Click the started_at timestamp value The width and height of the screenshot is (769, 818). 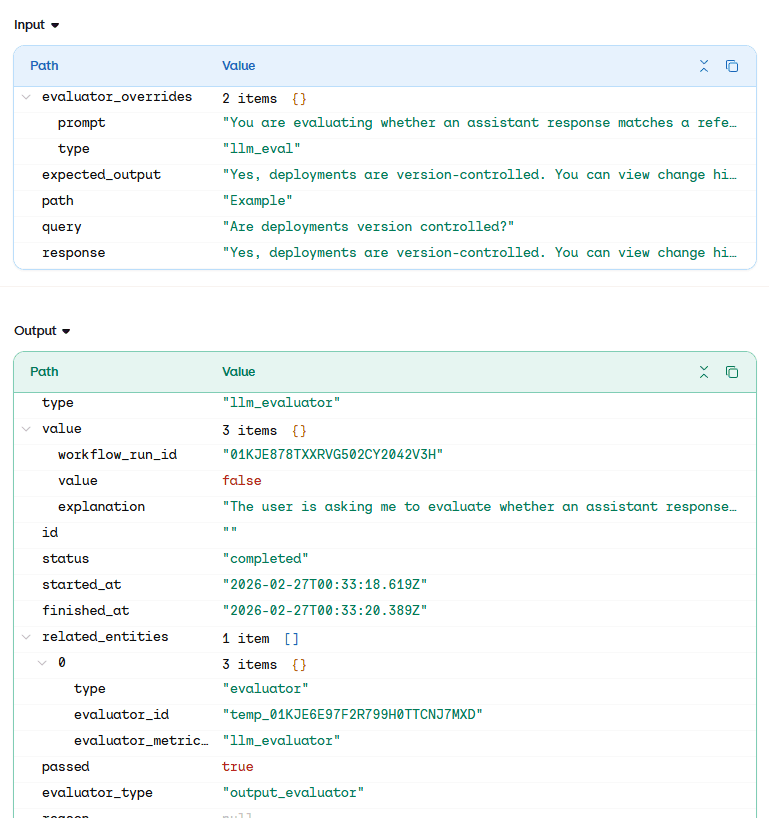pyautogui.click(x=325, y=585)
